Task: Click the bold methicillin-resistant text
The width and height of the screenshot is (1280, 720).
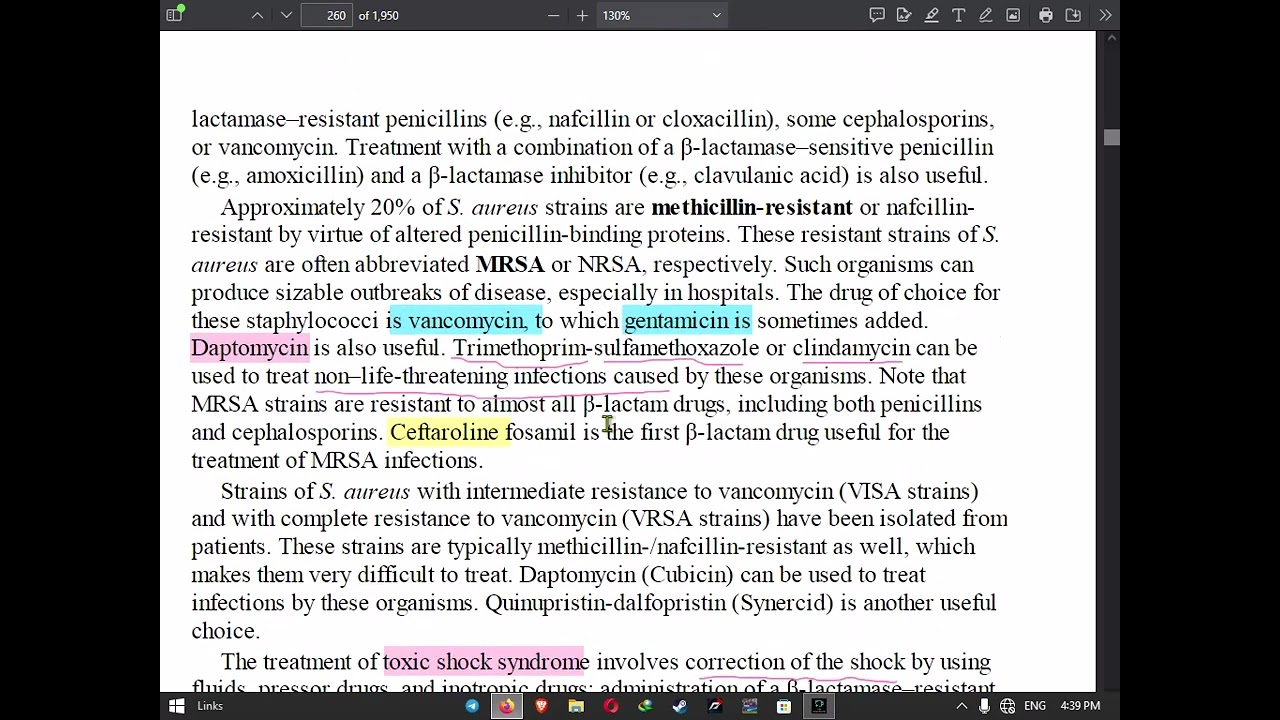Action: [x=752, y=207]
